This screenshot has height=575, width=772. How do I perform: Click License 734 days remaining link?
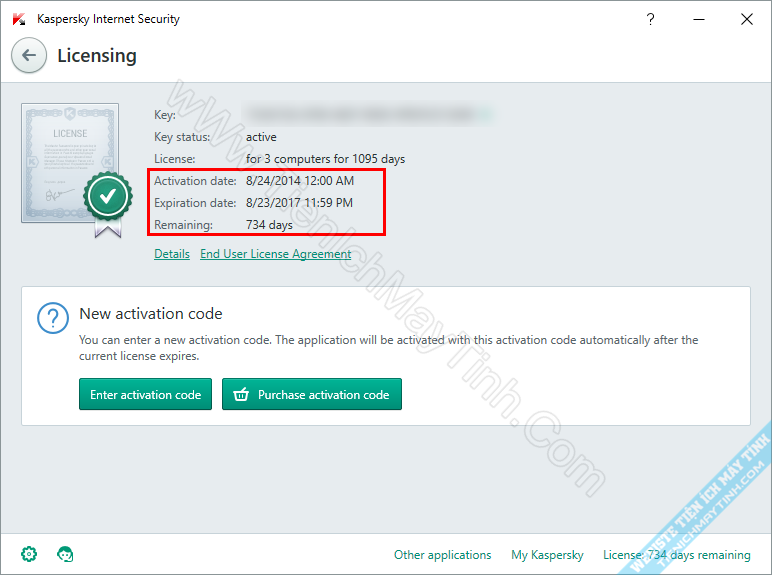pyautogui.click(x=676, y=555)
